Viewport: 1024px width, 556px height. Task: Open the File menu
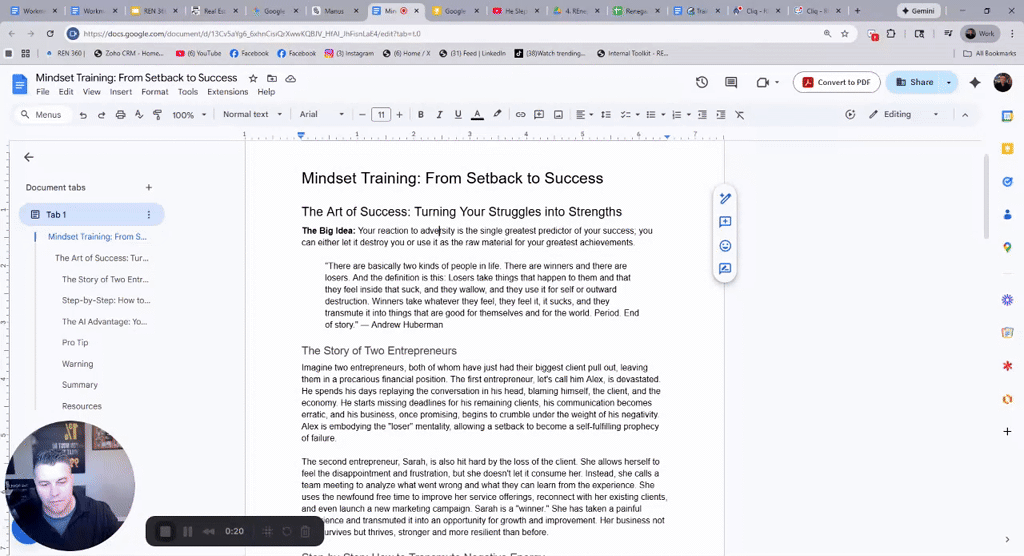click(42, 92)
